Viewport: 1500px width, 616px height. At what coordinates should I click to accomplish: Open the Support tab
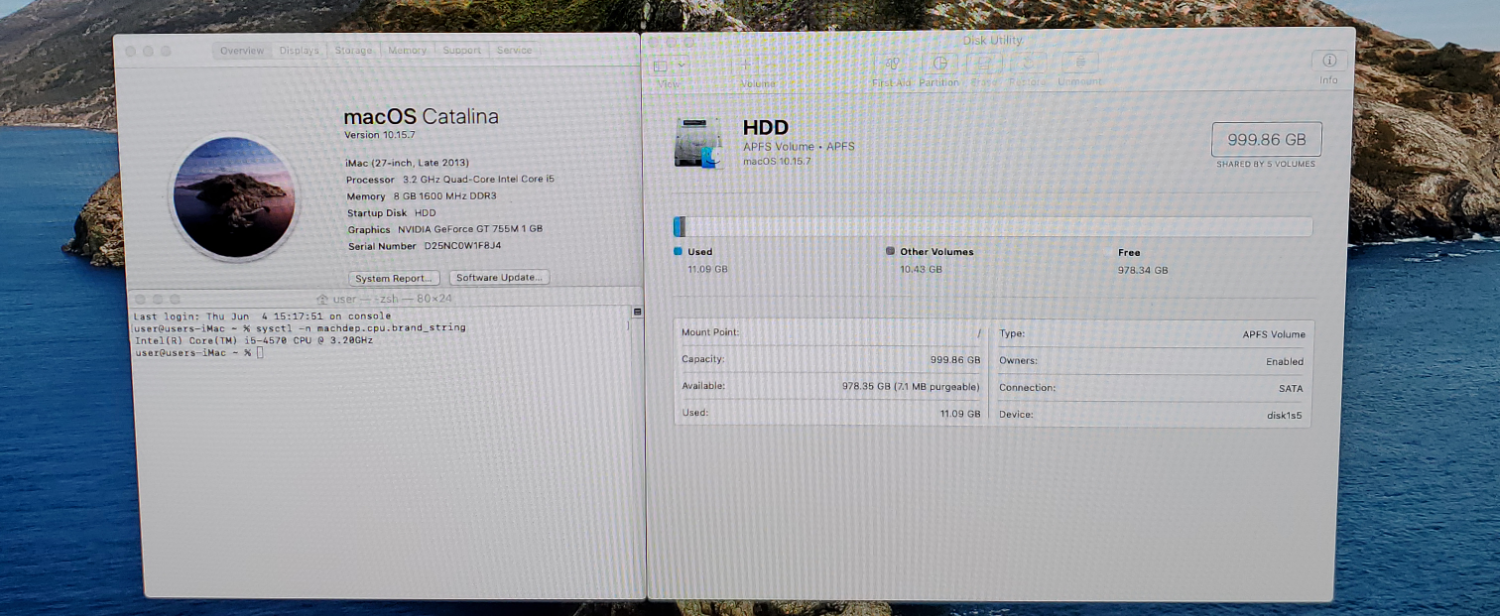[461, 51]
